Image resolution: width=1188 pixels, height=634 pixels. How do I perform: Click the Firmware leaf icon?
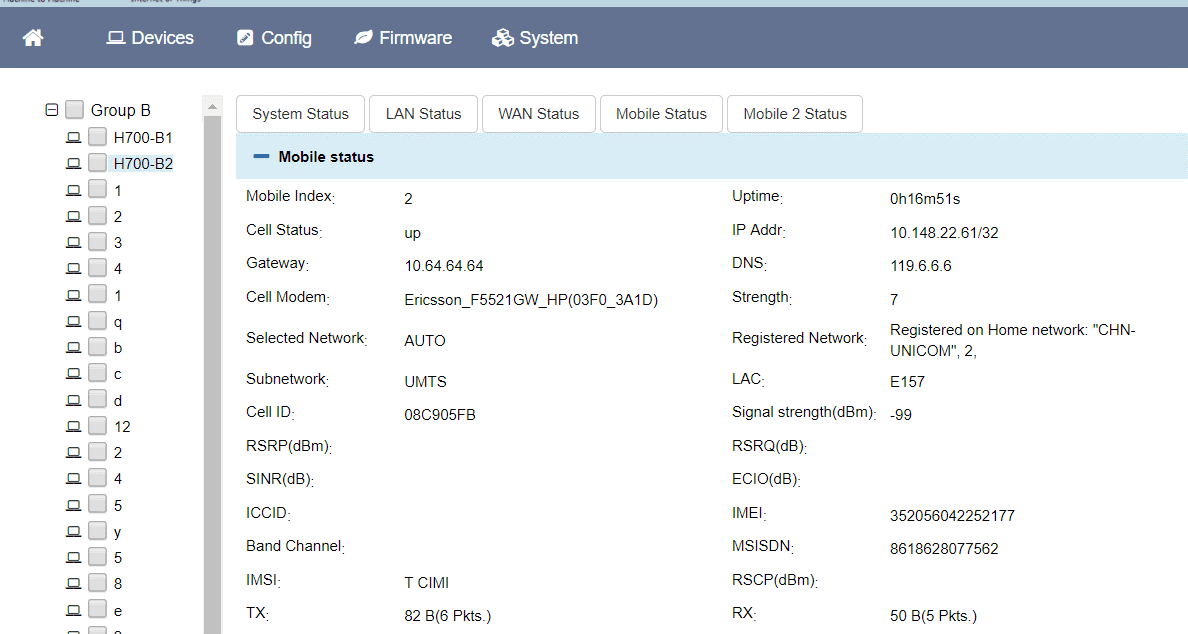(363, 38)
